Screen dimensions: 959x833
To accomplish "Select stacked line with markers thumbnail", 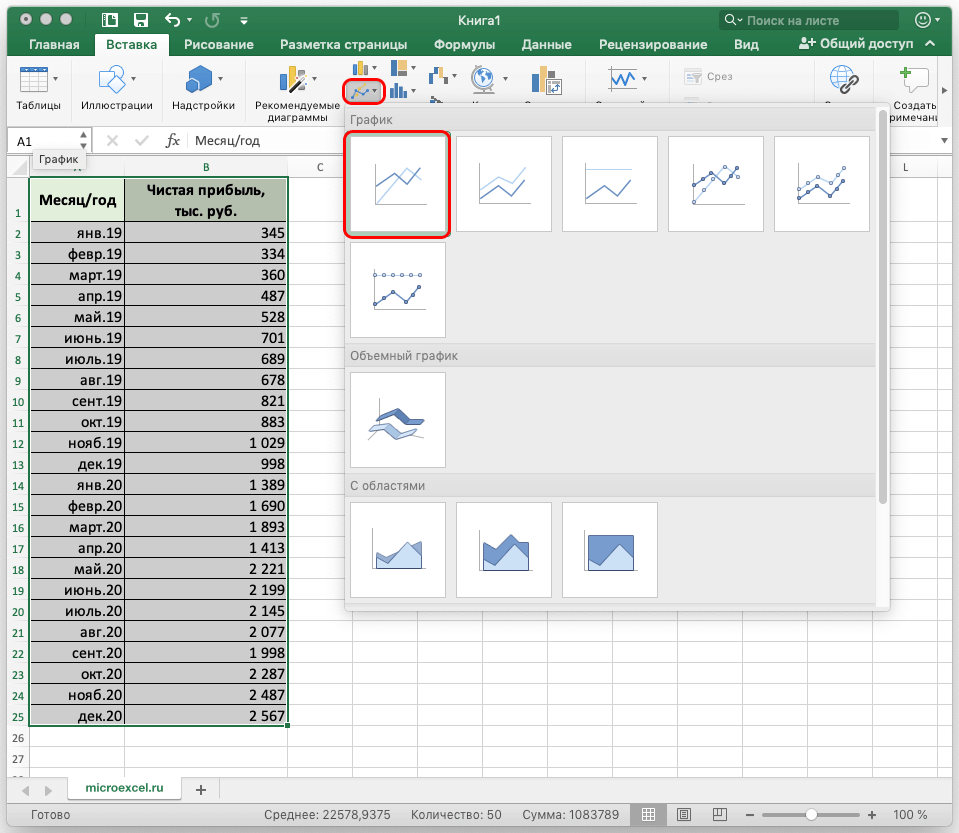I will 821,184.
